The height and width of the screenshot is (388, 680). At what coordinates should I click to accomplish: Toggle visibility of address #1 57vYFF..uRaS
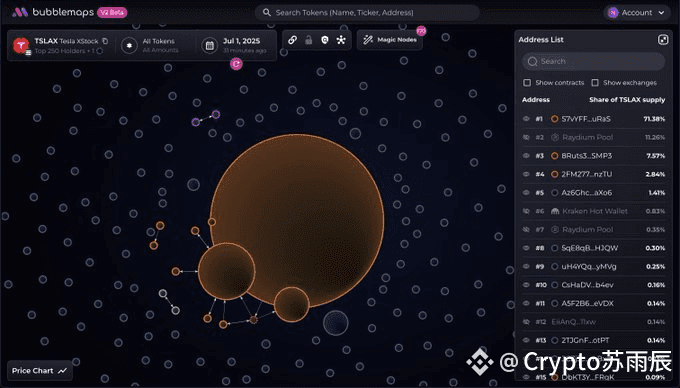pyautogui.click(x=526, y=119)
